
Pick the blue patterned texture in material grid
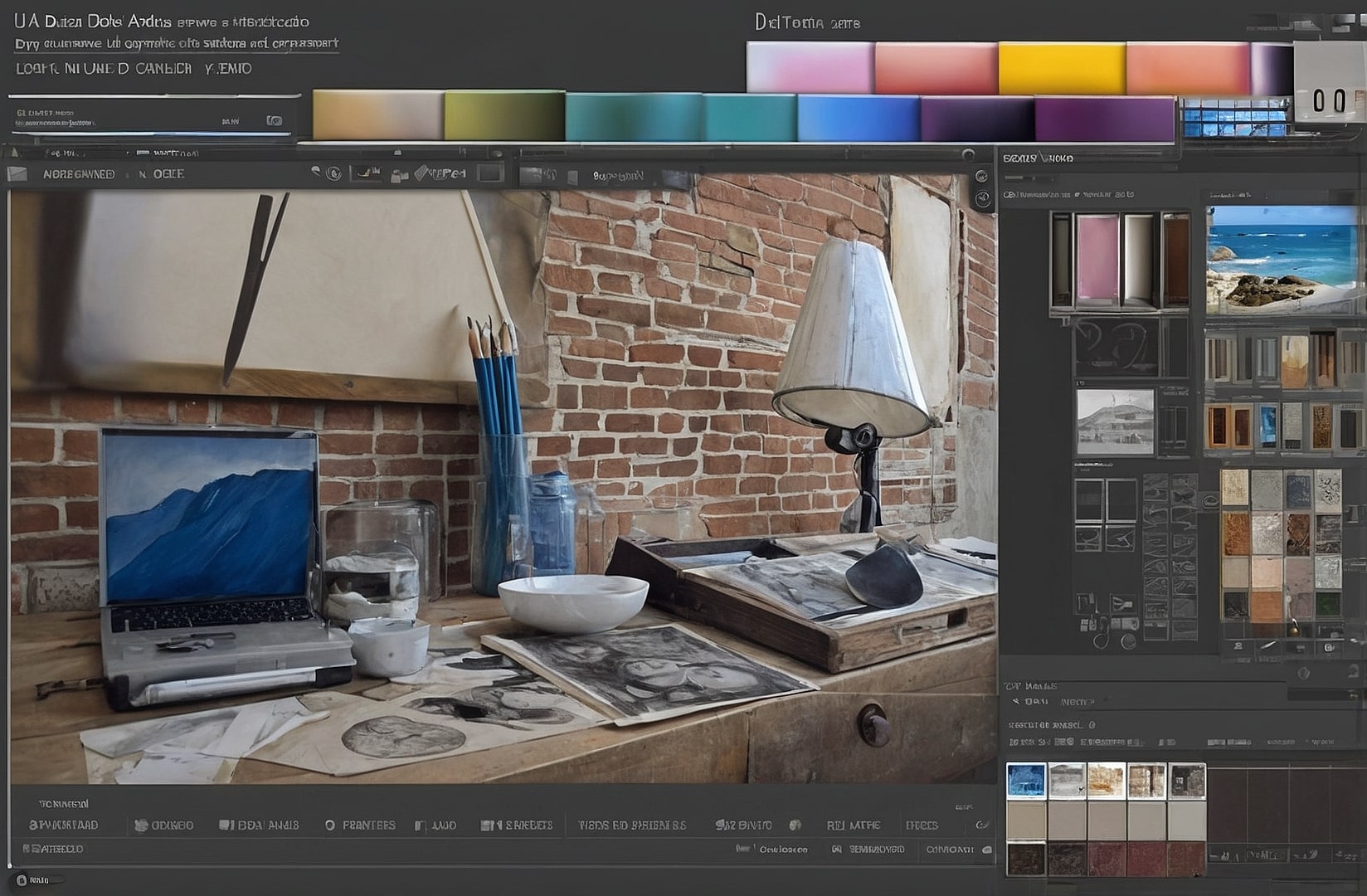coord(1298,489)
